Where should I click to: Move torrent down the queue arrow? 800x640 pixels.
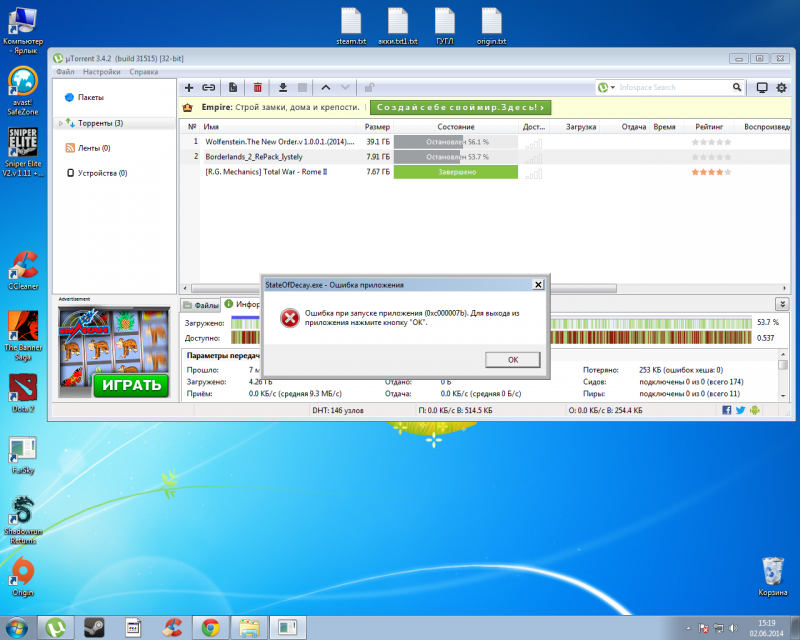tap(345, 88)
